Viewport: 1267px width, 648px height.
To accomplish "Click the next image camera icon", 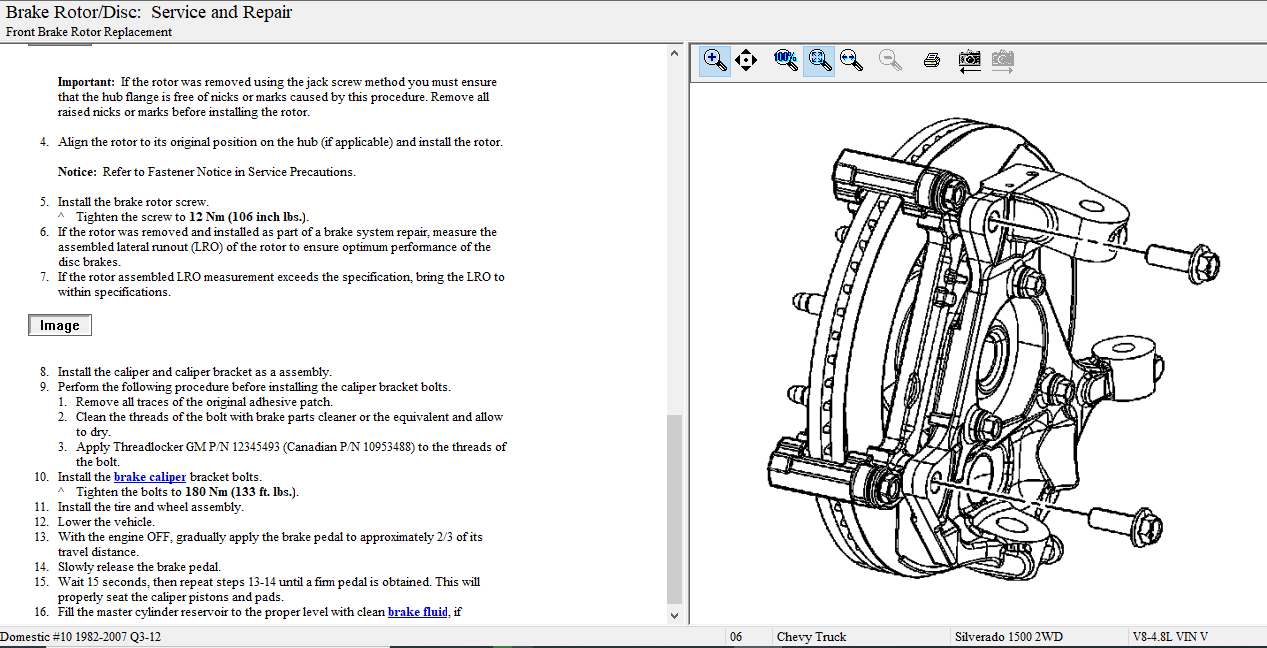I will (x=1003, y=60).
